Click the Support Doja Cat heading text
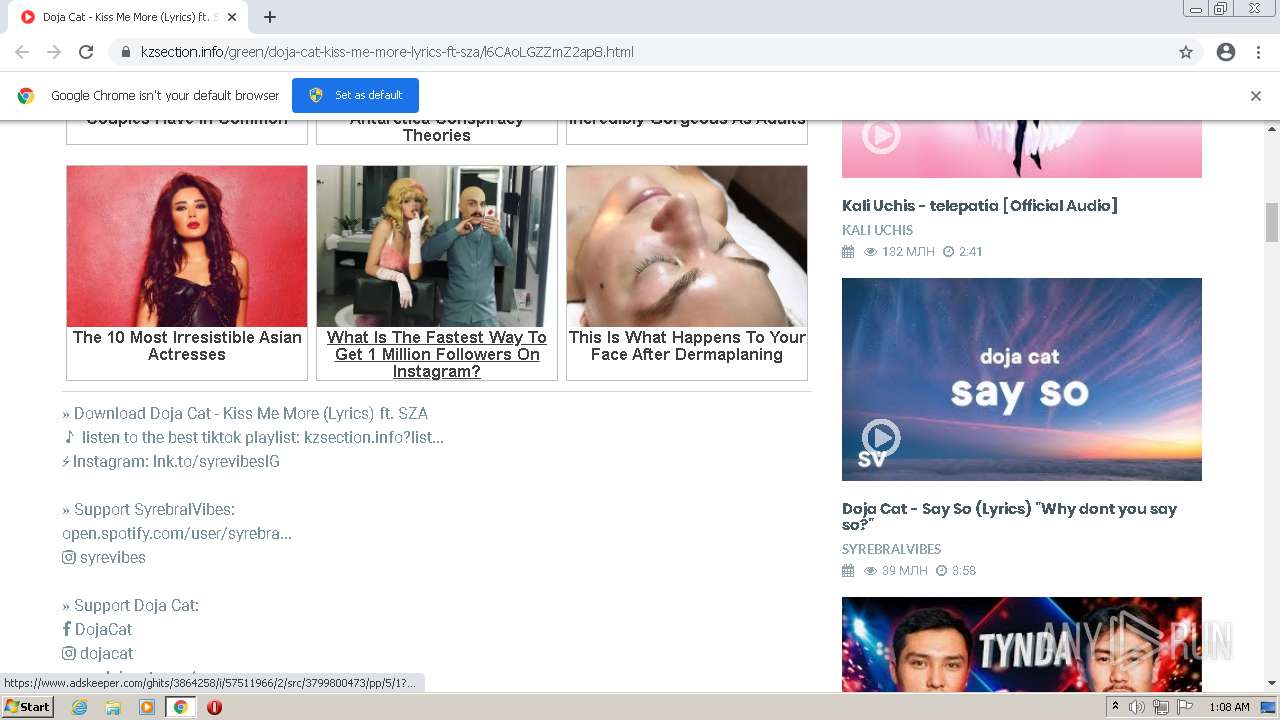The width and height of the screenshot is (1280, 720). [131, 605]
